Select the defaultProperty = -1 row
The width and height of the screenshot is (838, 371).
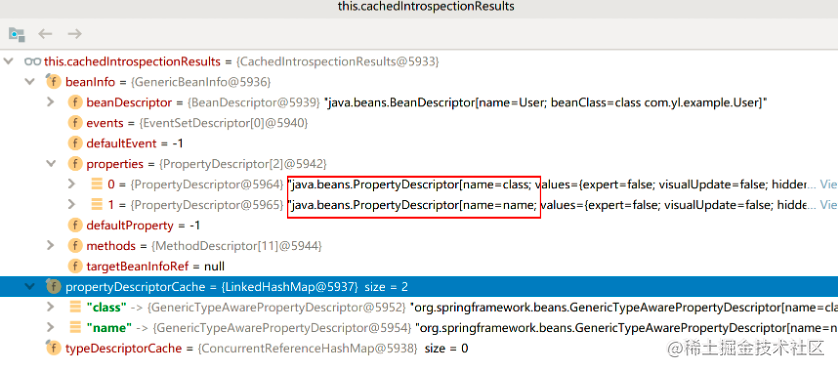tap(419, 225)
